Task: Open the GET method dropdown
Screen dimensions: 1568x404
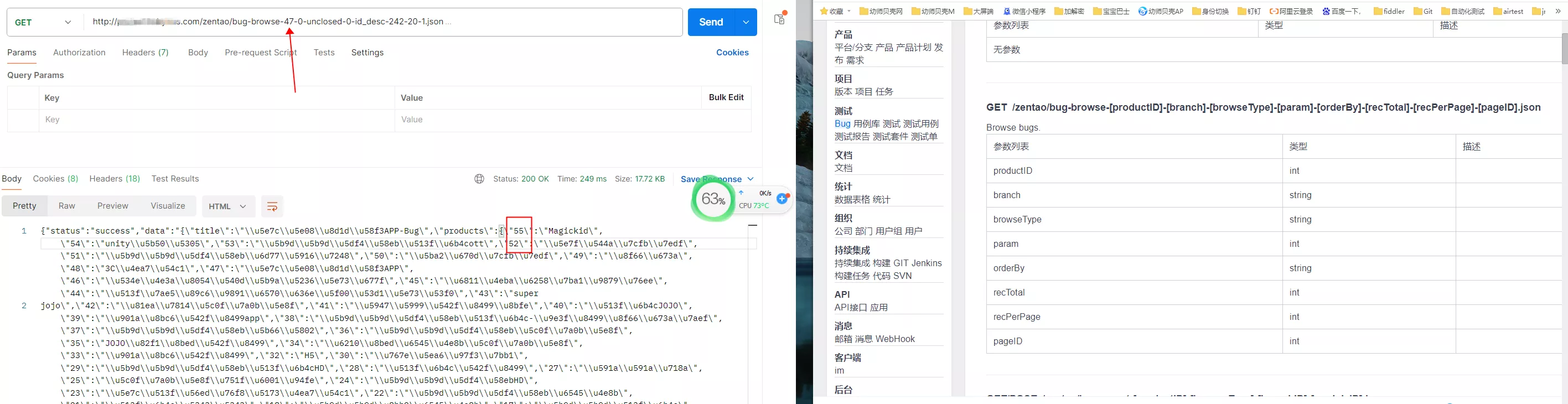Action: pos(43,22)
